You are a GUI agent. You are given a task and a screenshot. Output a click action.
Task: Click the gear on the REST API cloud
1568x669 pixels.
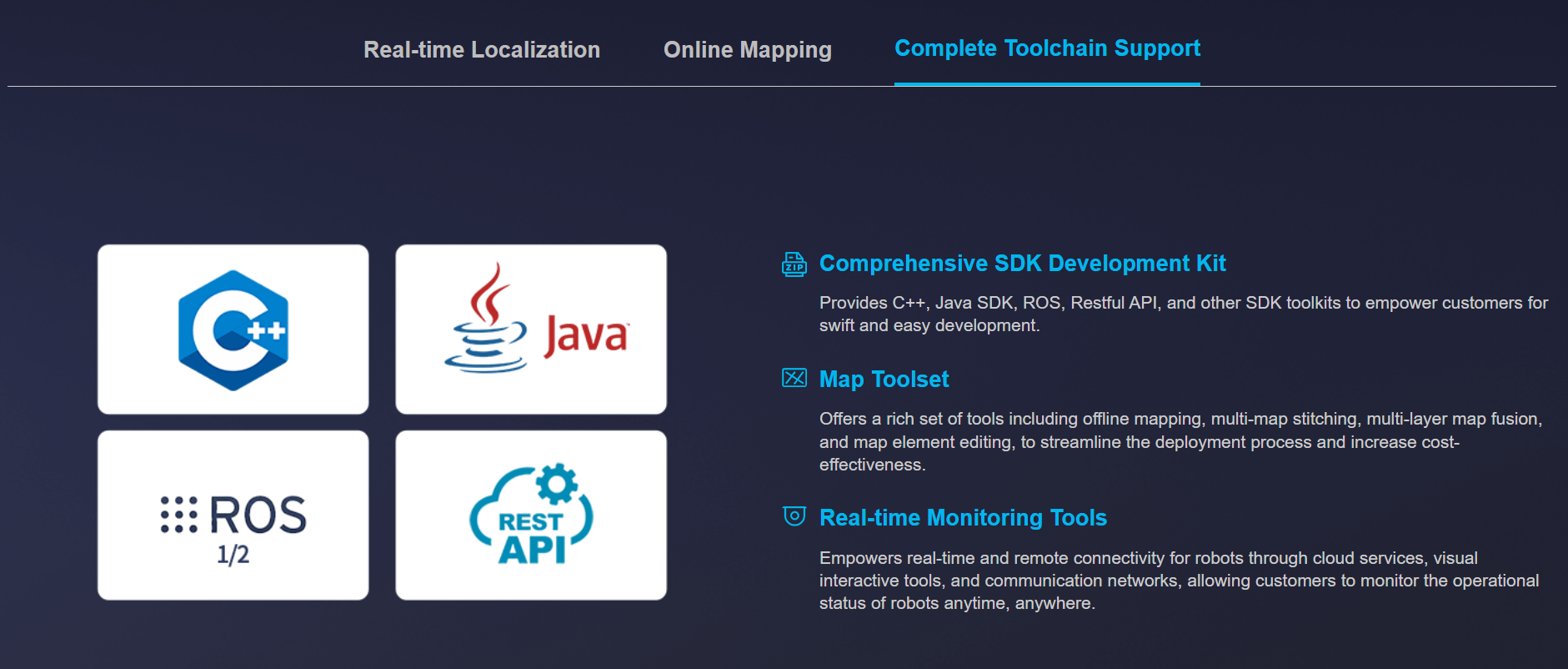point(556,483)
